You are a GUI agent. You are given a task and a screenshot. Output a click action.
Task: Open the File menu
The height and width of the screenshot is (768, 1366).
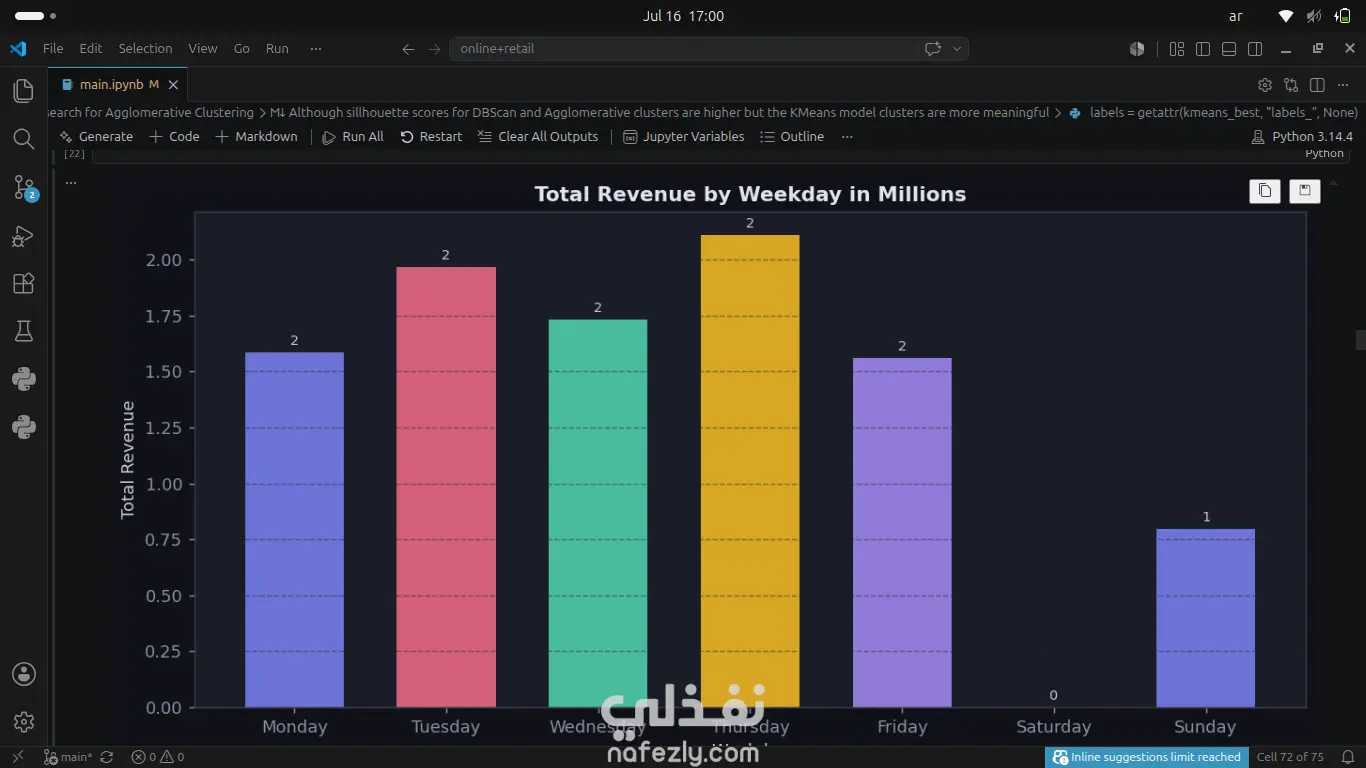tap(53, 48)
